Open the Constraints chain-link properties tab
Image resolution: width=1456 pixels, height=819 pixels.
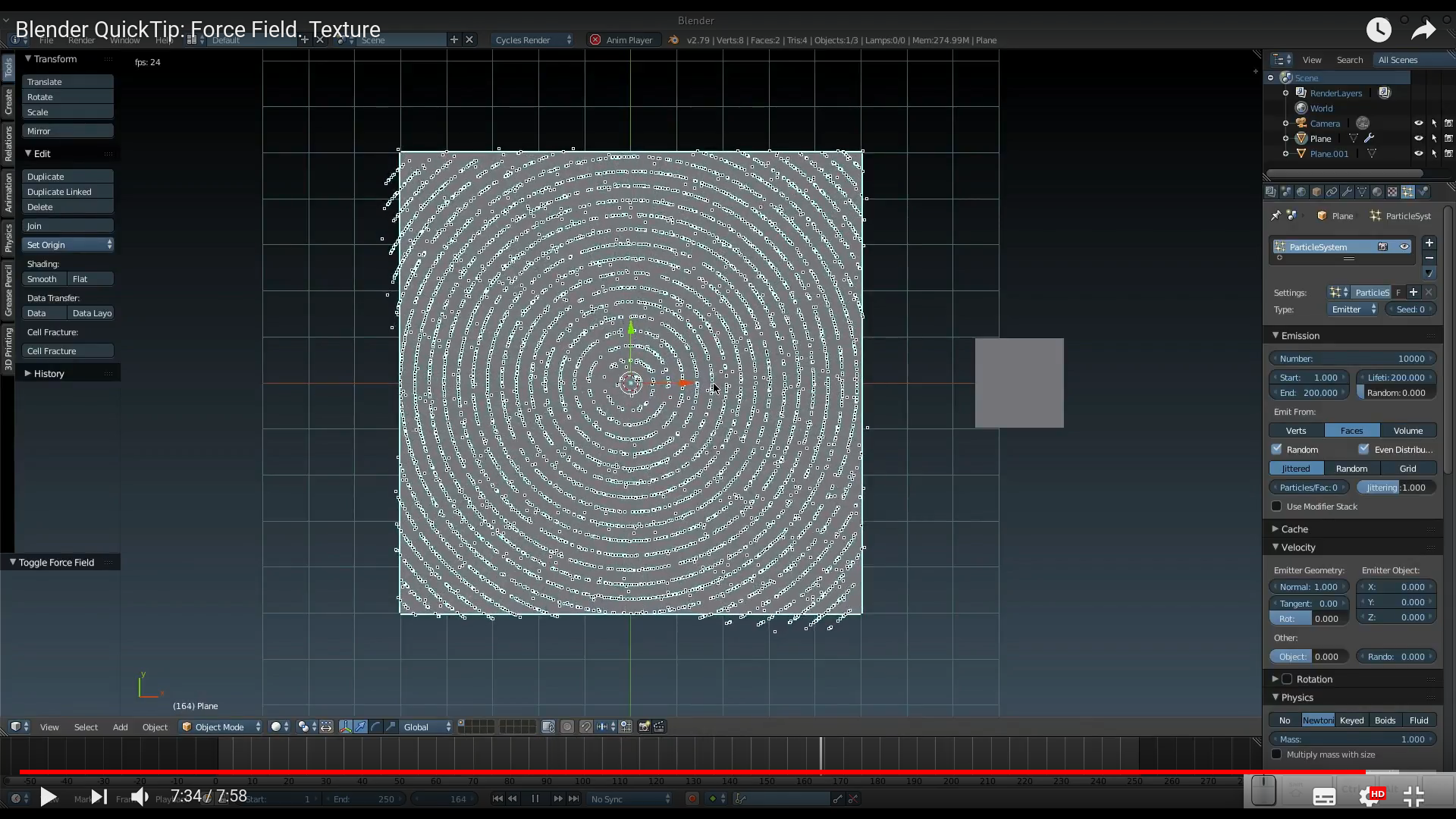point(1332,192)
